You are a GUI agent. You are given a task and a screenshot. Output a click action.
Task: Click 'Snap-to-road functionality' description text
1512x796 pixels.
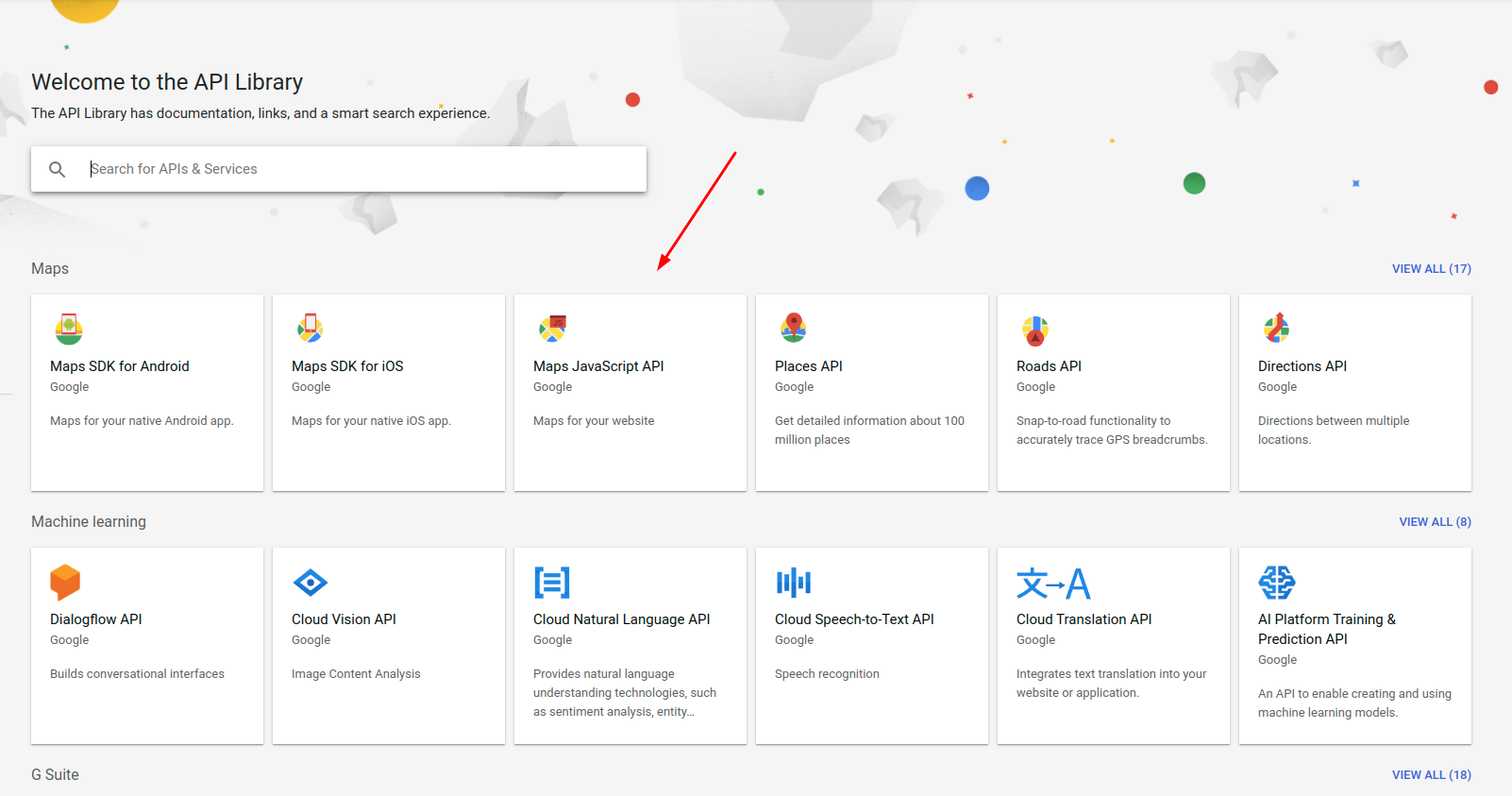coord(1112,431)
